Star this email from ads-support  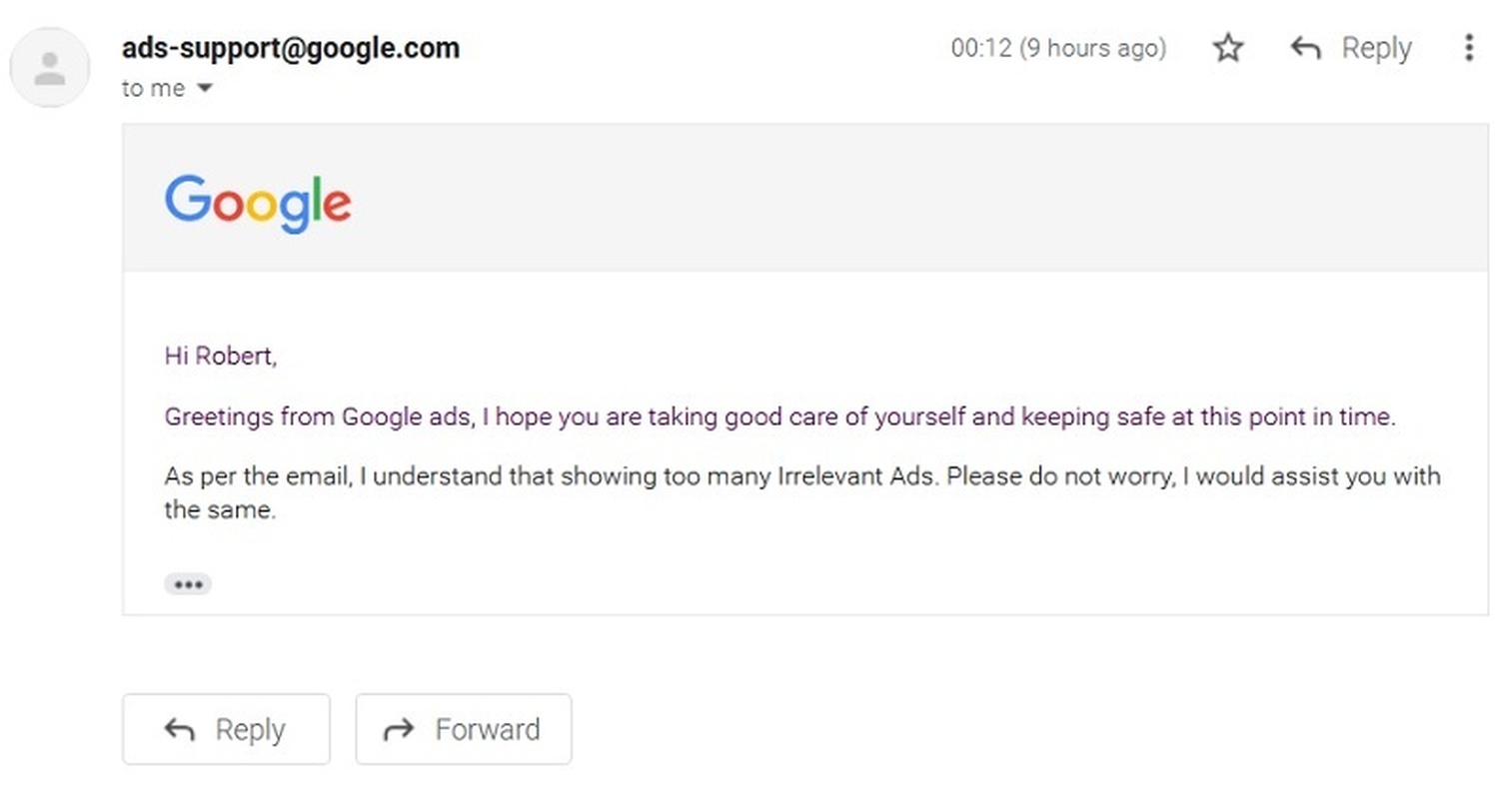[1227, 48]
